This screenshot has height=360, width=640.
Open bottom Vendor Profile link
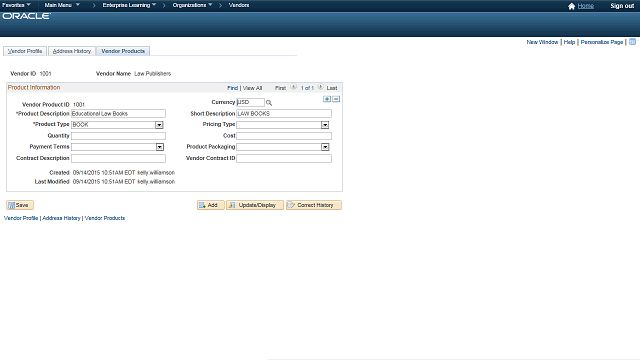coord(21,218)
